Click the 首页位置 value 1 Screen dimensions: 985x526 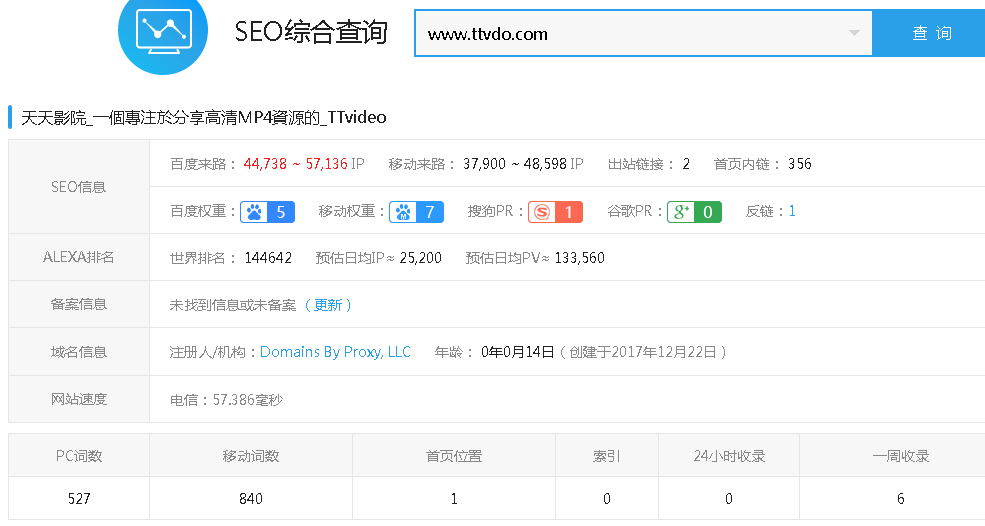click(454, 499)
